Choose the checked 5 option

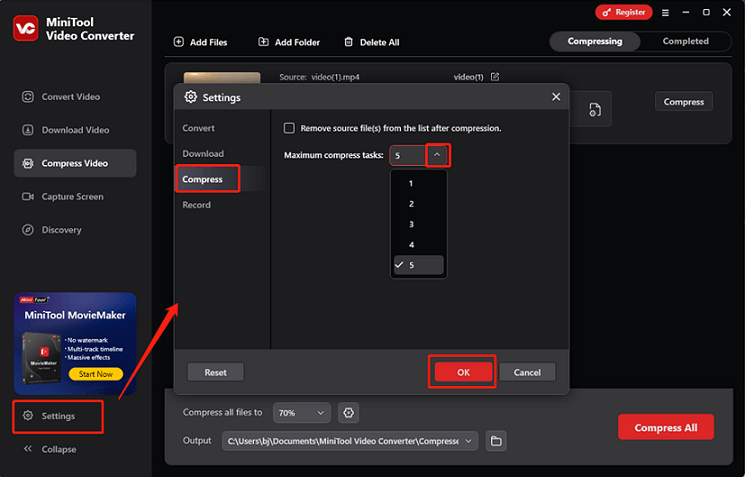pos(419,265)
